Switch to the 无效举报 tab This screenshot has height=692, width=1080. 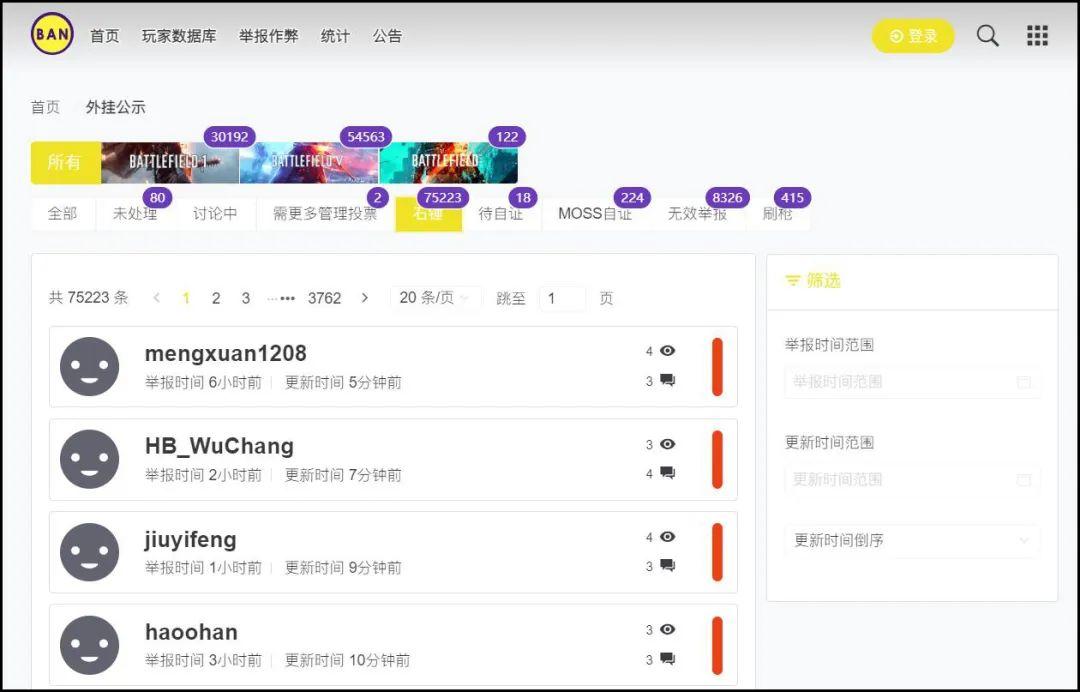(698, 213)
